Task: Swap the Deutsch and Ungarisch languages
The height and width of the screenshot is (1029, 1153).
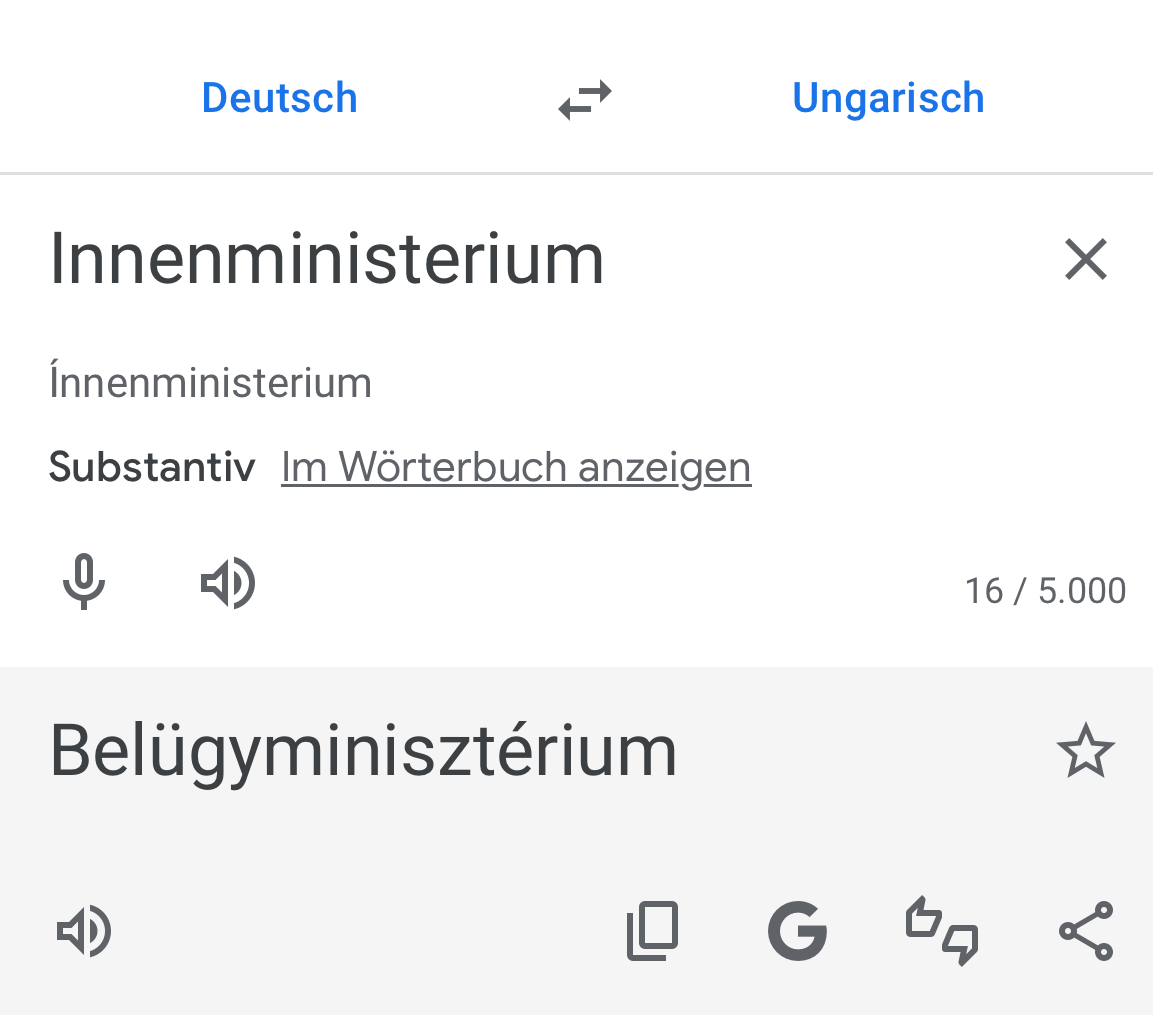Action: point(585,99)
